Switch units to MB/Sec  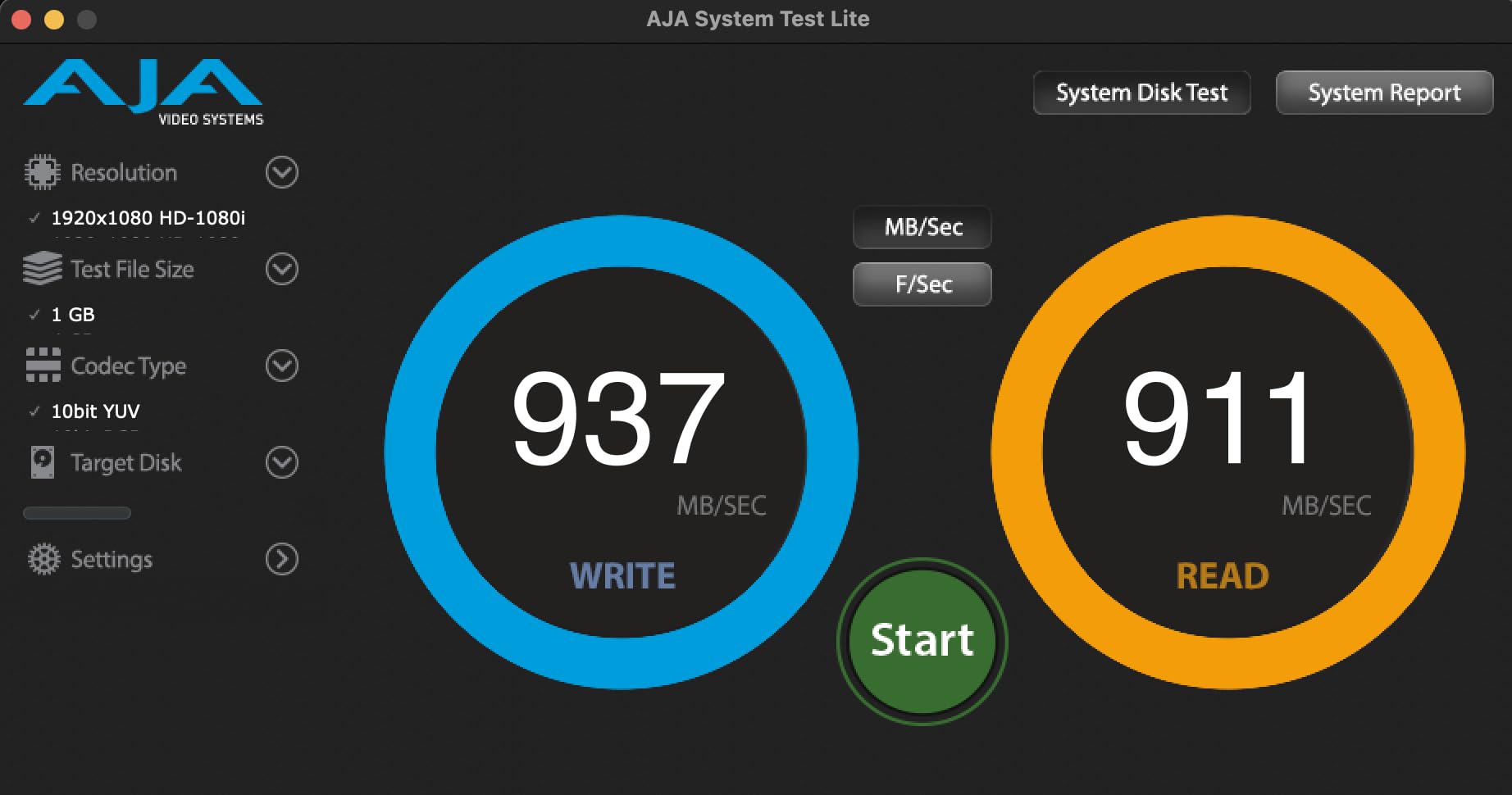click(922, 227)
